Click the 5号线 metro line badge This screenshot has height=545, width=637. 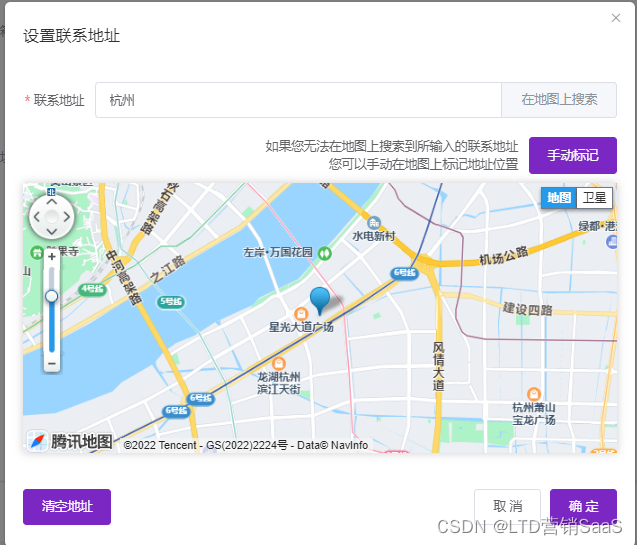[171, 301]
